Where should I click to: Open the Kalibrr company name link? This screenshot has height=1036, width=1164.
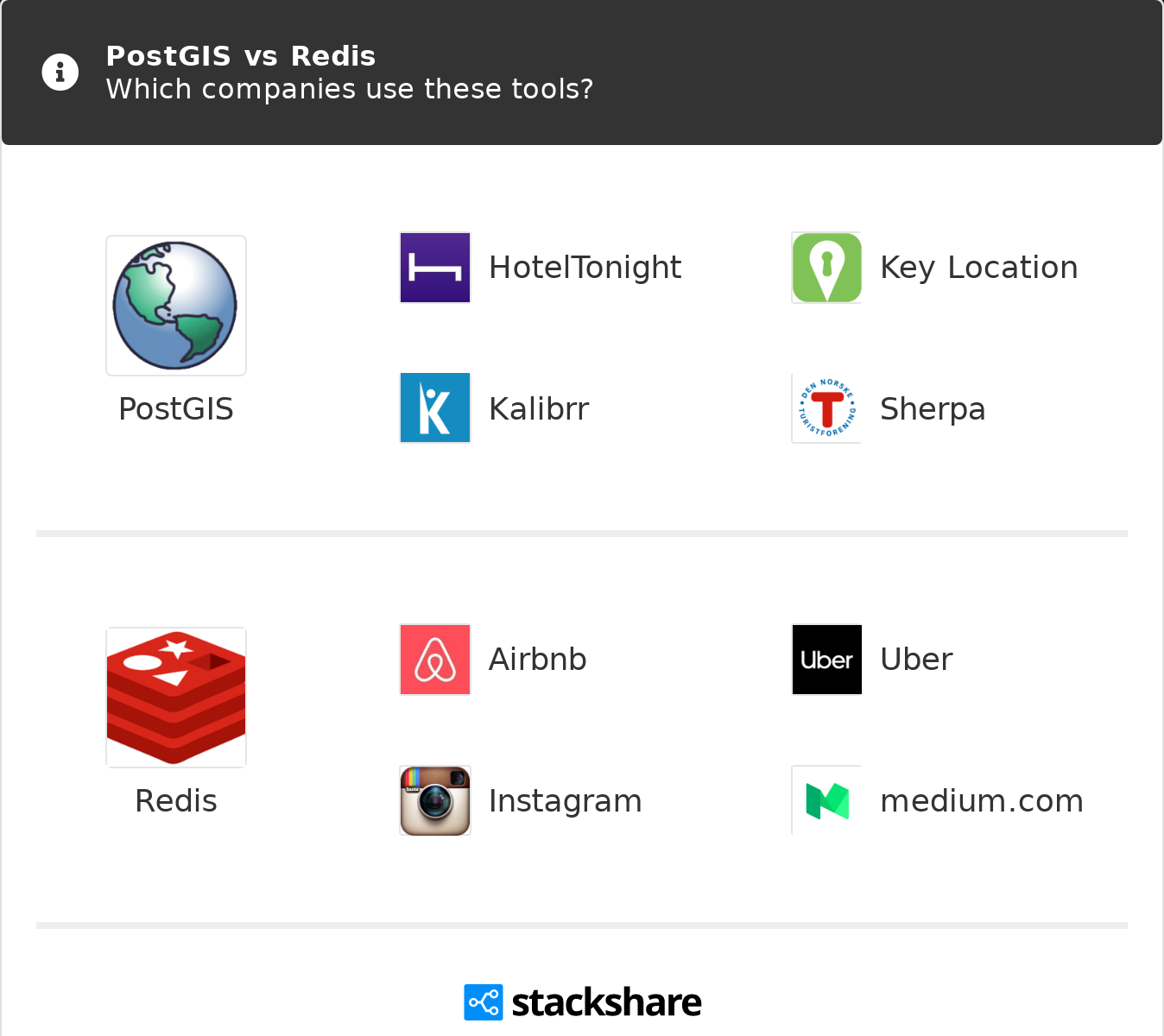click(539, 409)
